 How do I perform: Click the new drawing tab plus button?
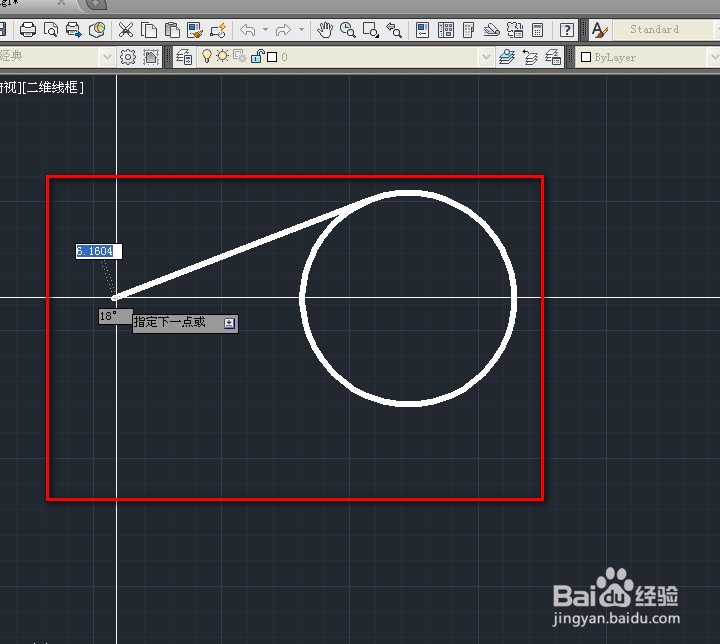96,4
